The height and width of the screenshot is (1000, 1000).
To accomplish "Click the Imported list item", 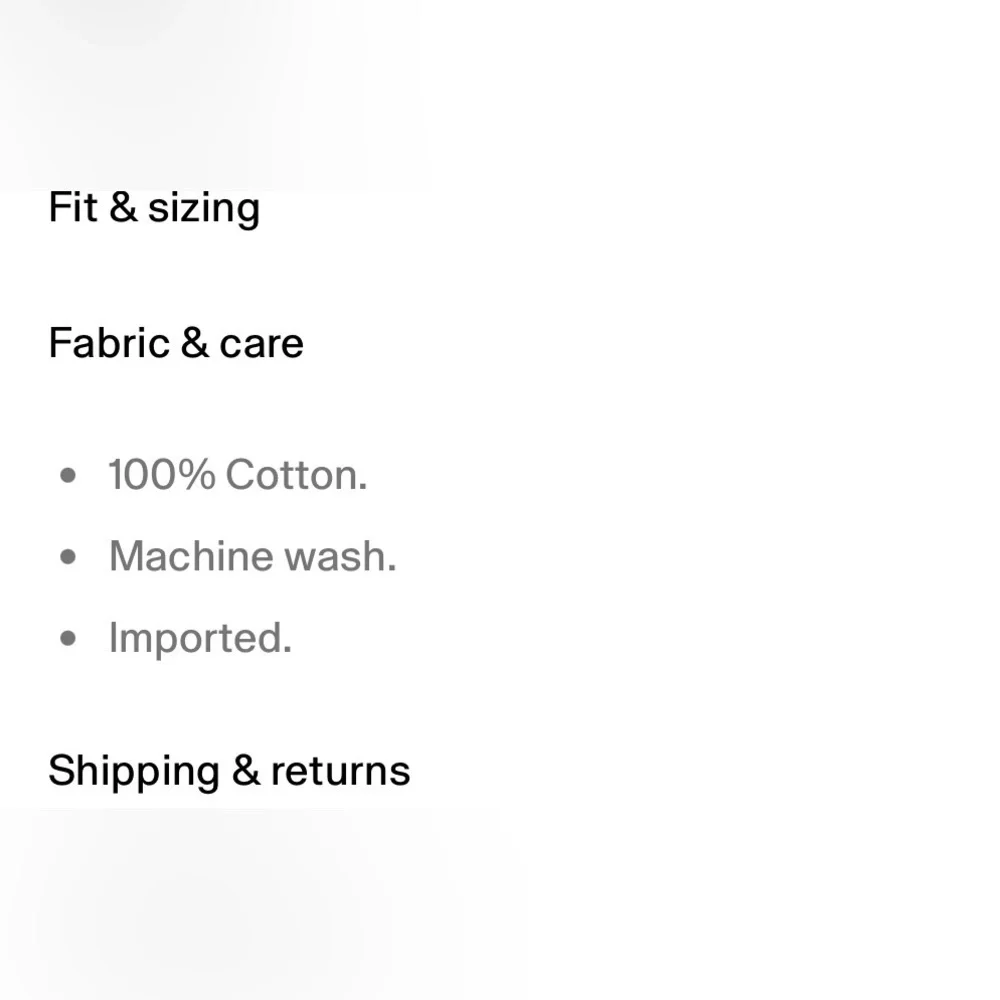I will click(x=200, y=638).
